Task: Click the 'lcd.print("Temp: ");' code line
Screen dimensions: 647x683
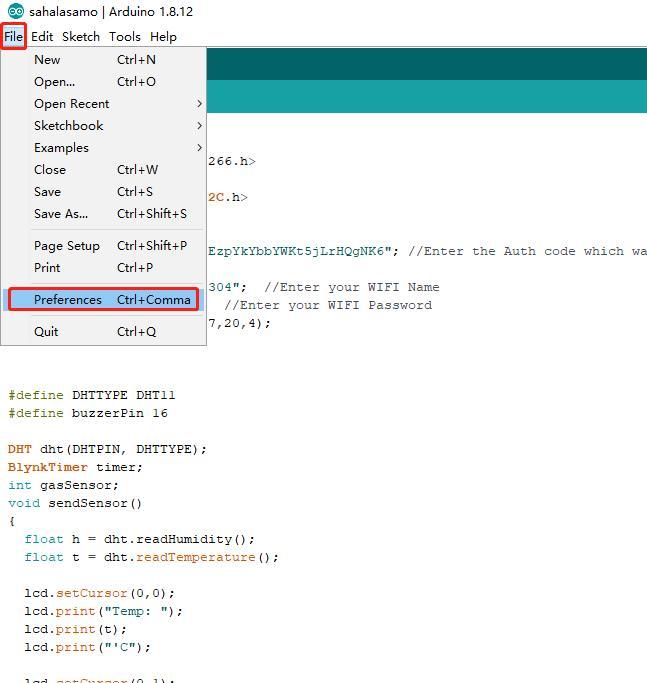Action: pos(104,611)
